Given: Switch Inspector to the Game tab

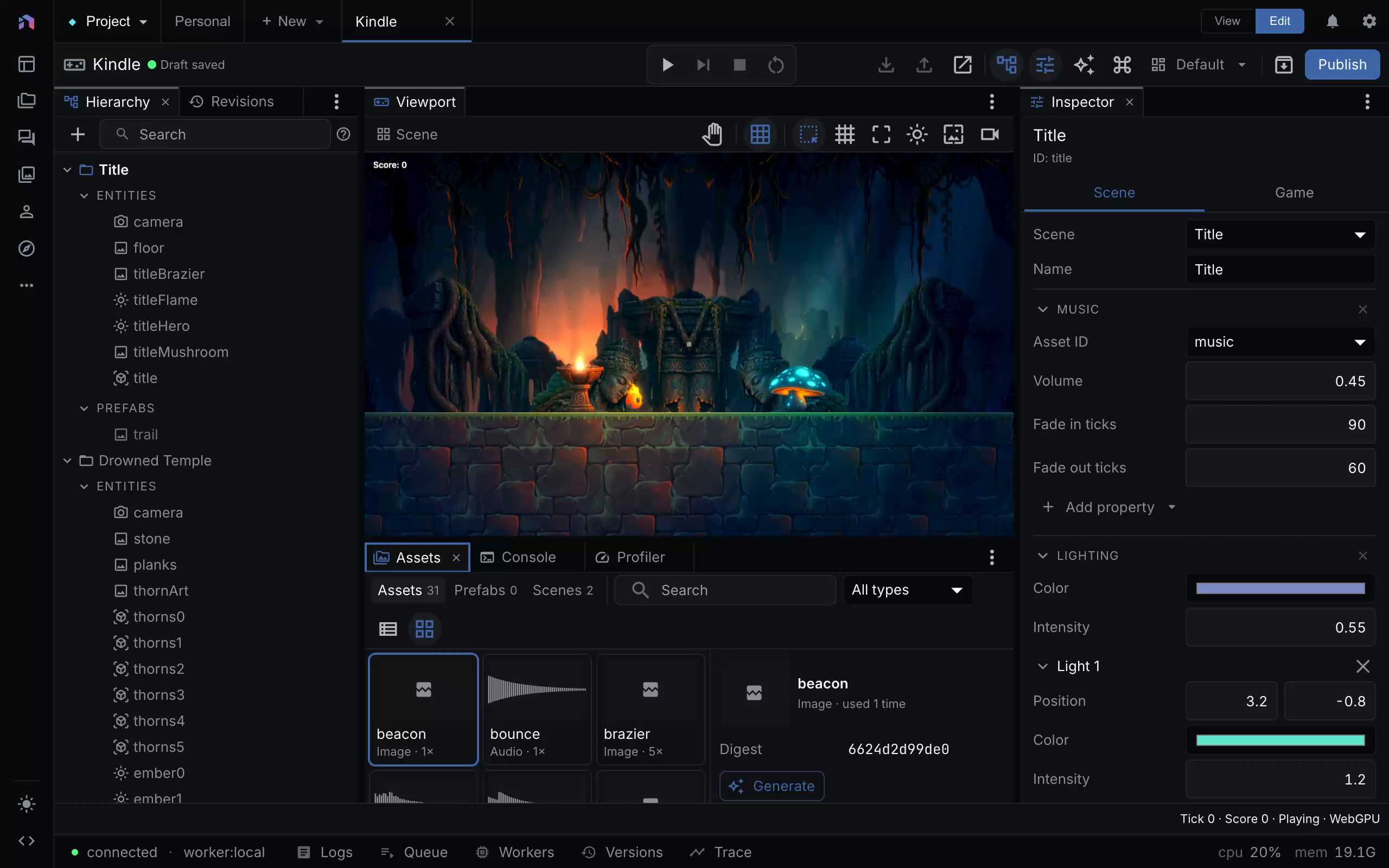Looking at the screenshot, I should tap(1294, 192).
